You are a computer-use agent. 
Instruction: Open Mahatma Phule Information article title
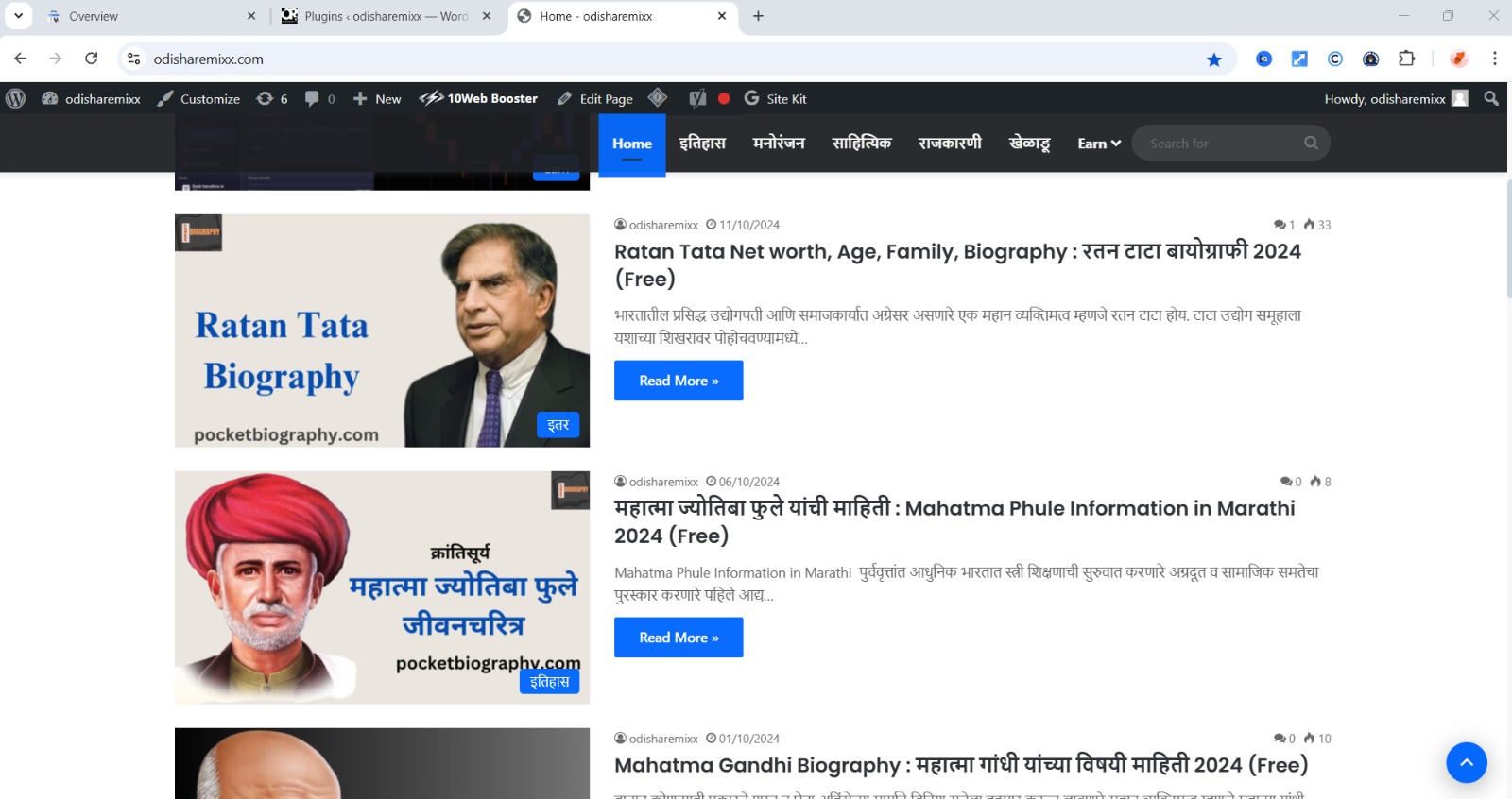(954, 521)
